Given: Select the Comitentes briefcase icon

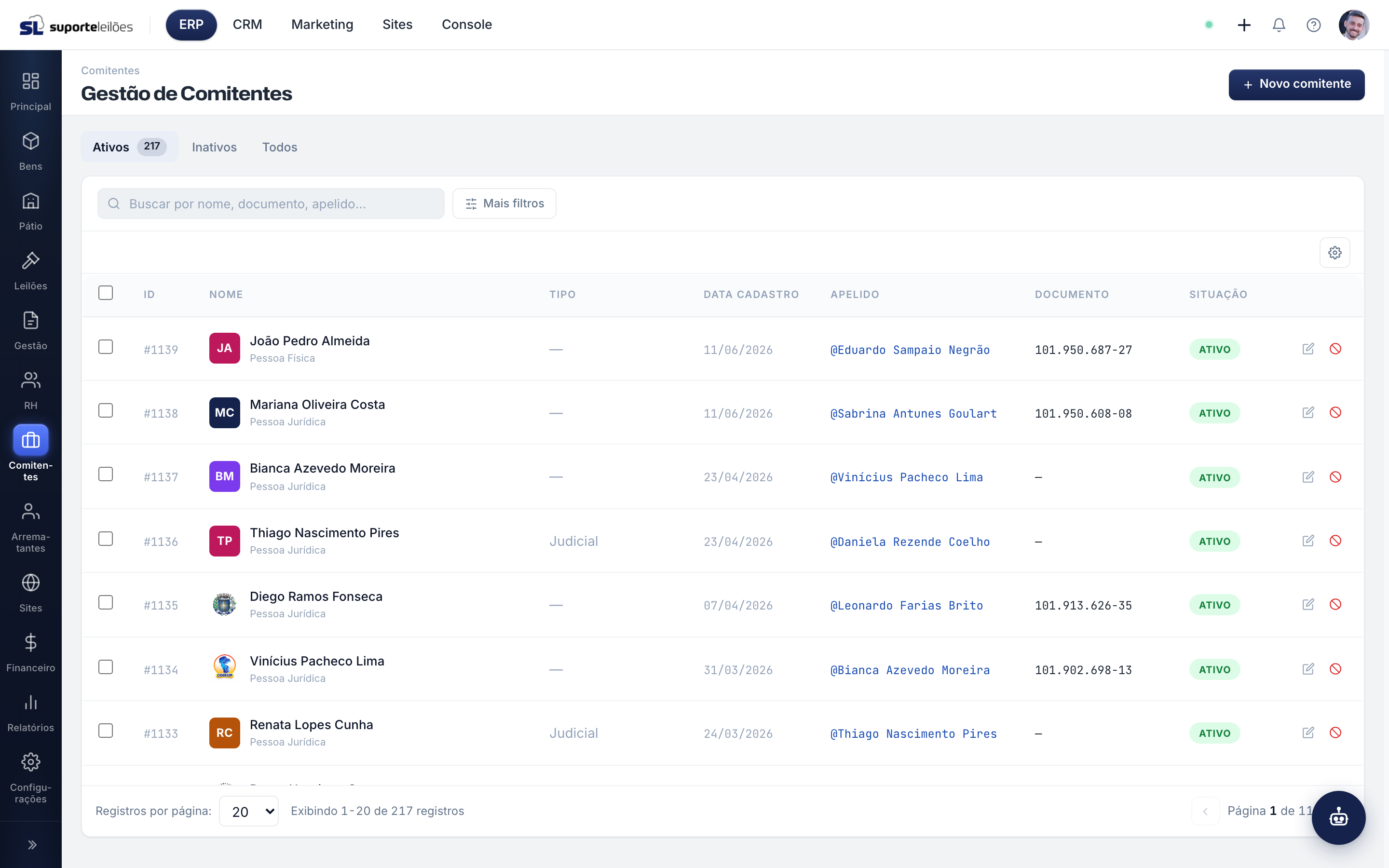Looking at the screenshot, I should (30, 440).
